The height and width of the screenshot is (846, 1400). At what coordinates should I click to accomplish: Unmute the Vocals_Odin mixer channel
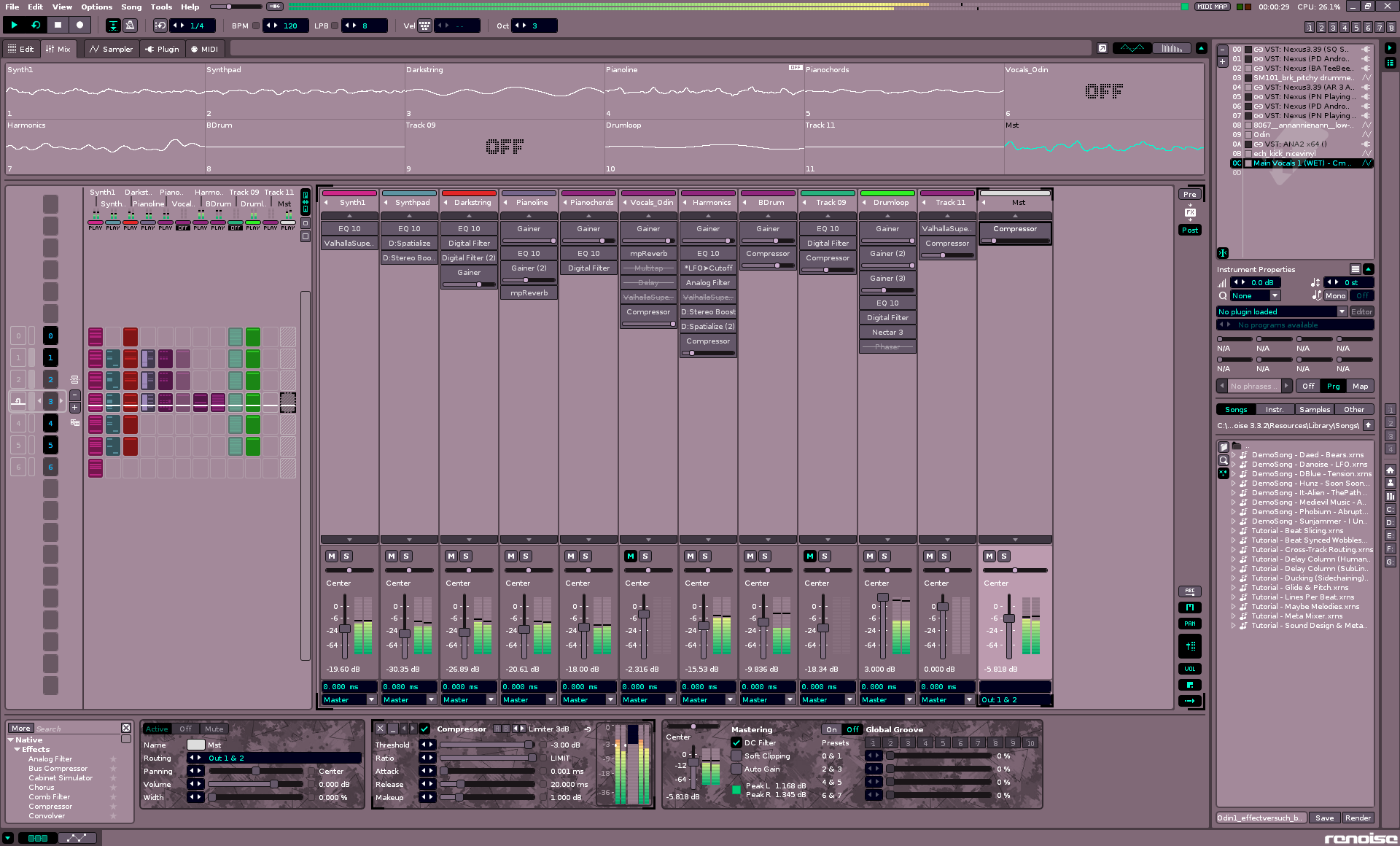click(x=631, y=556)
